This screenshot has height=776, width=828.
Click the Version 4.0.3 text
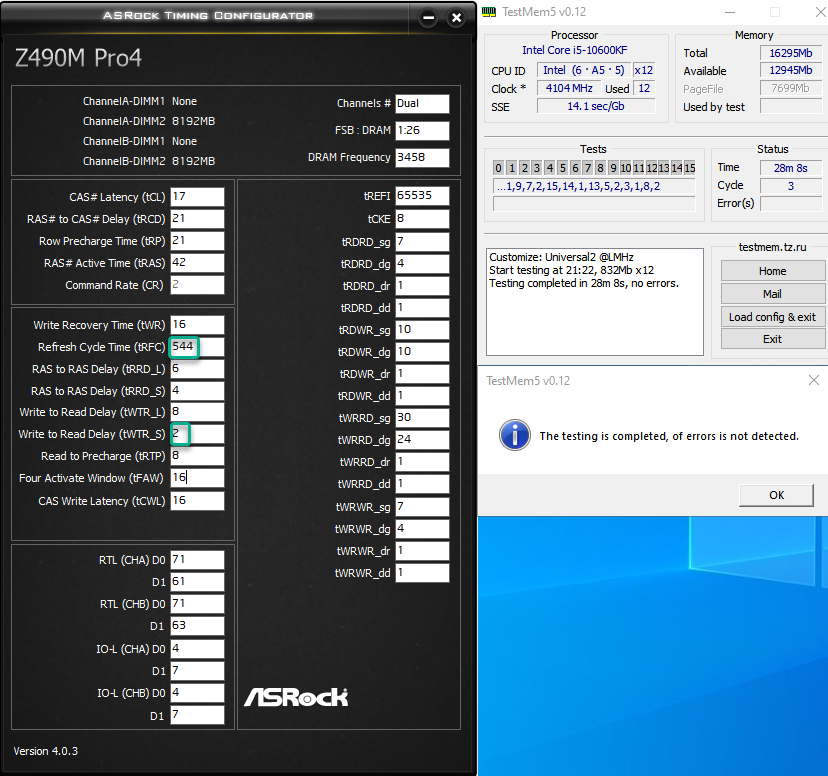pyautogui.click(x=45, y=751)
